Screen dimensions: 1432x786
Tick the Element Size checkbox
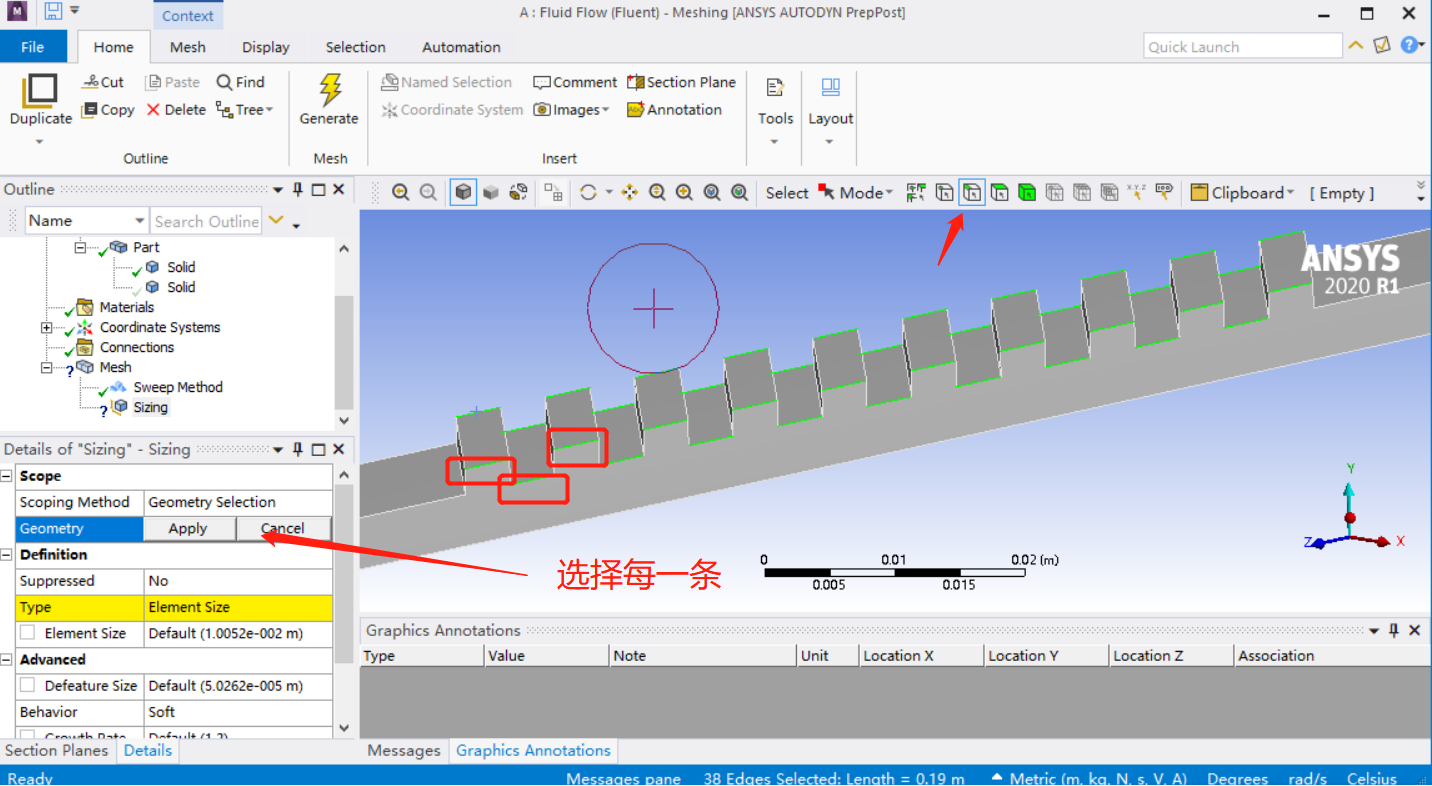click(x=27, y=633)
